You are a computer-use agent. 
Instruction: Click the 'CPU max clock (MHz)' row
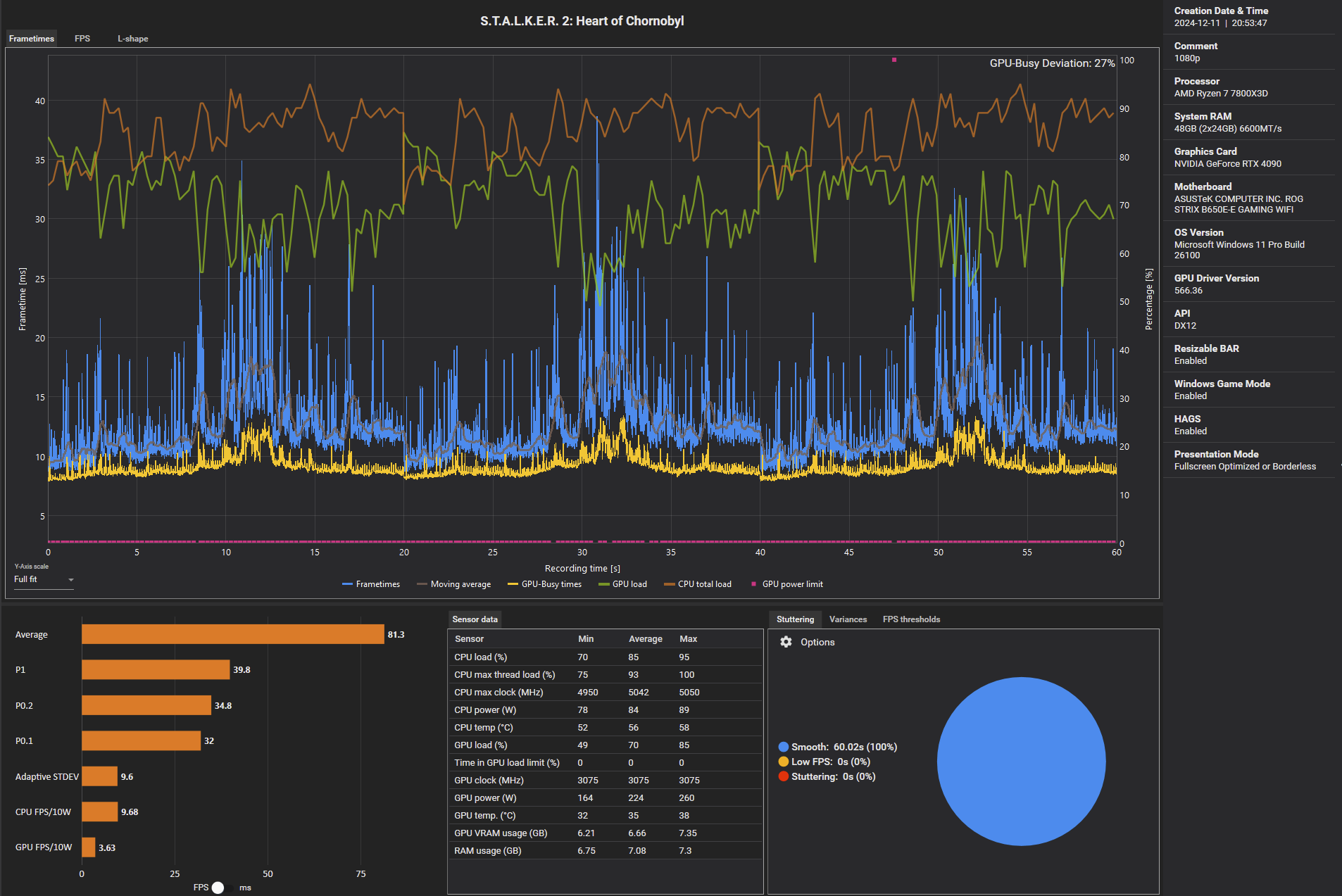[606, 692]
